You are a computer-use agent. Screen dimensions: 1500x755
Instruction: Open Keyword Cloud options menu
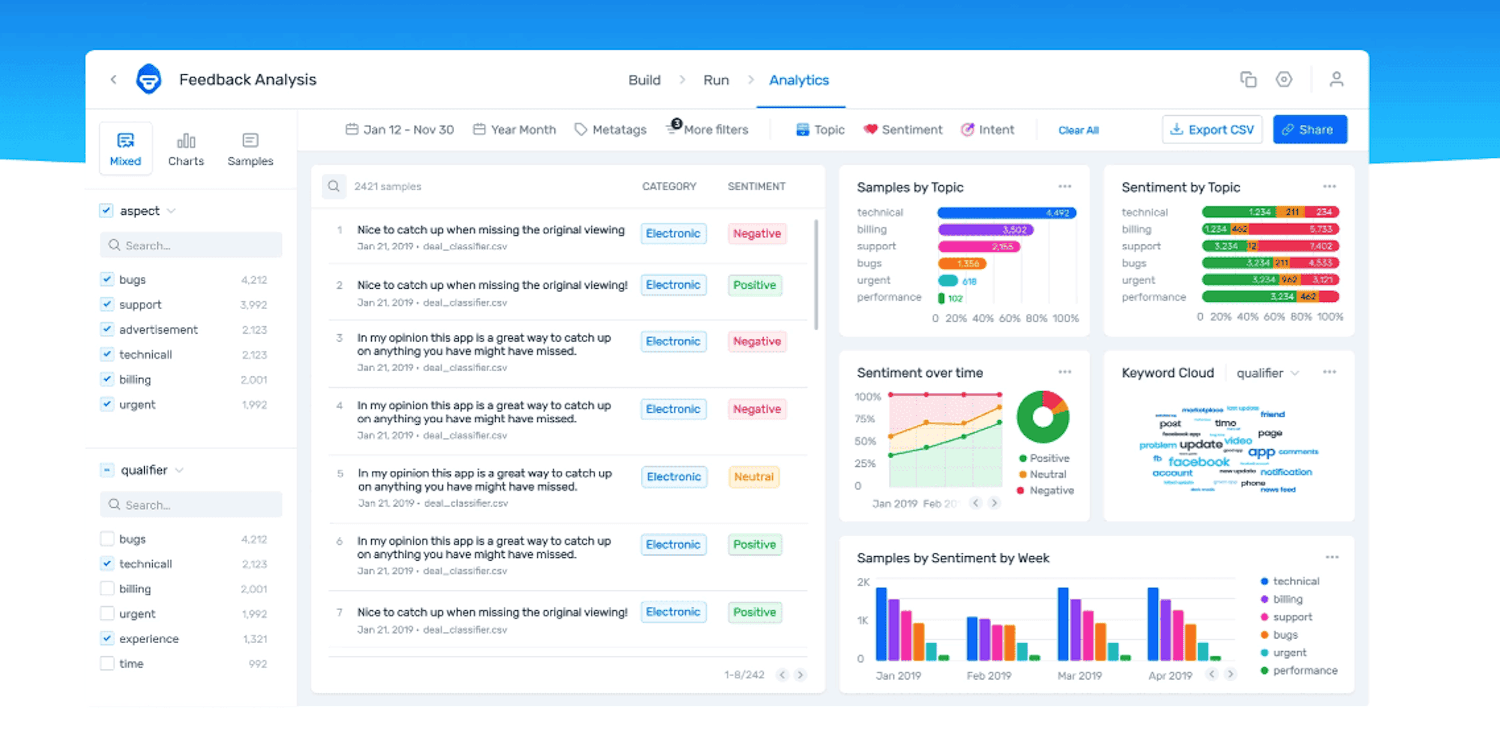coord(1329,372)
